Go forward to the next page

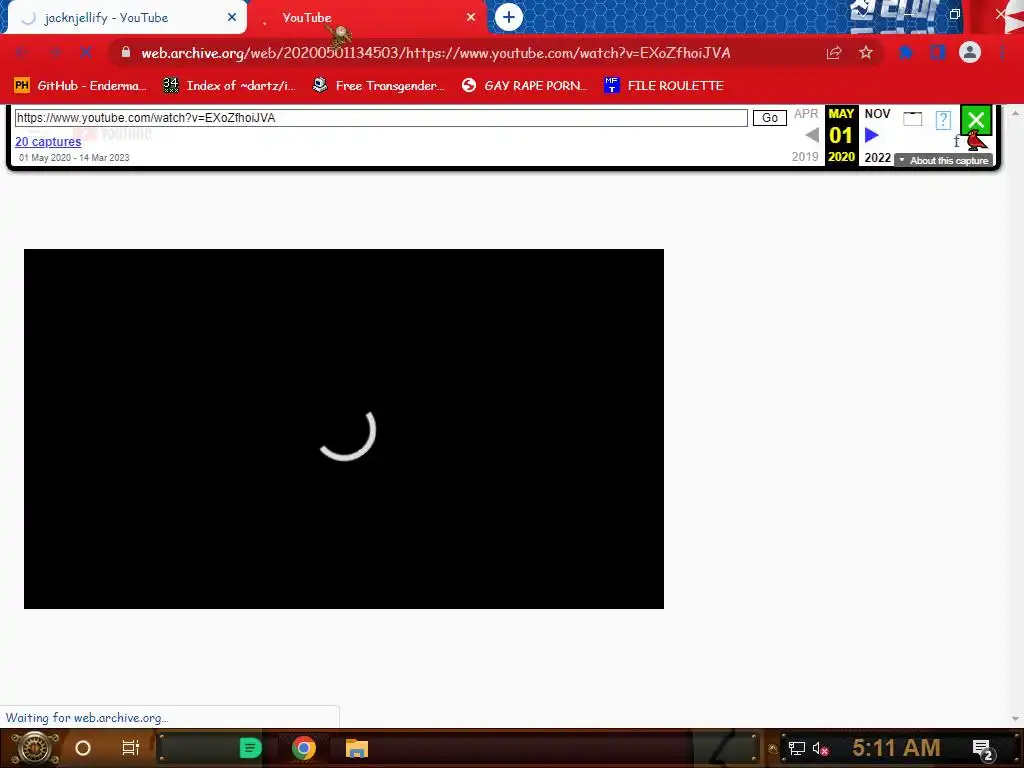[x=56, y=53]
